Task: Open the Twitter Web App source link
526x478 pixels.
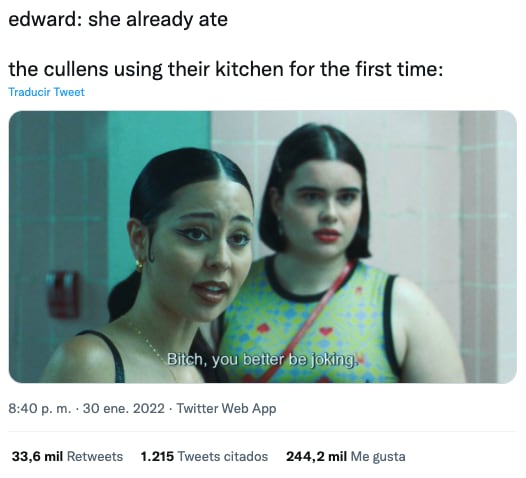Action: (226, 408)
